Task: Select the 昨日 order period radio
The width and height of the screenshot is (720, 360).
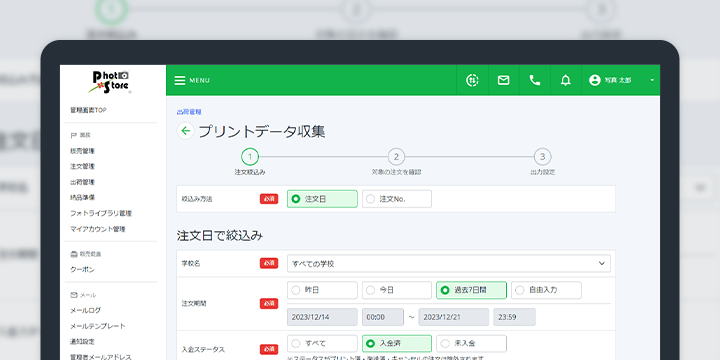Action: [x=322, y=290]
